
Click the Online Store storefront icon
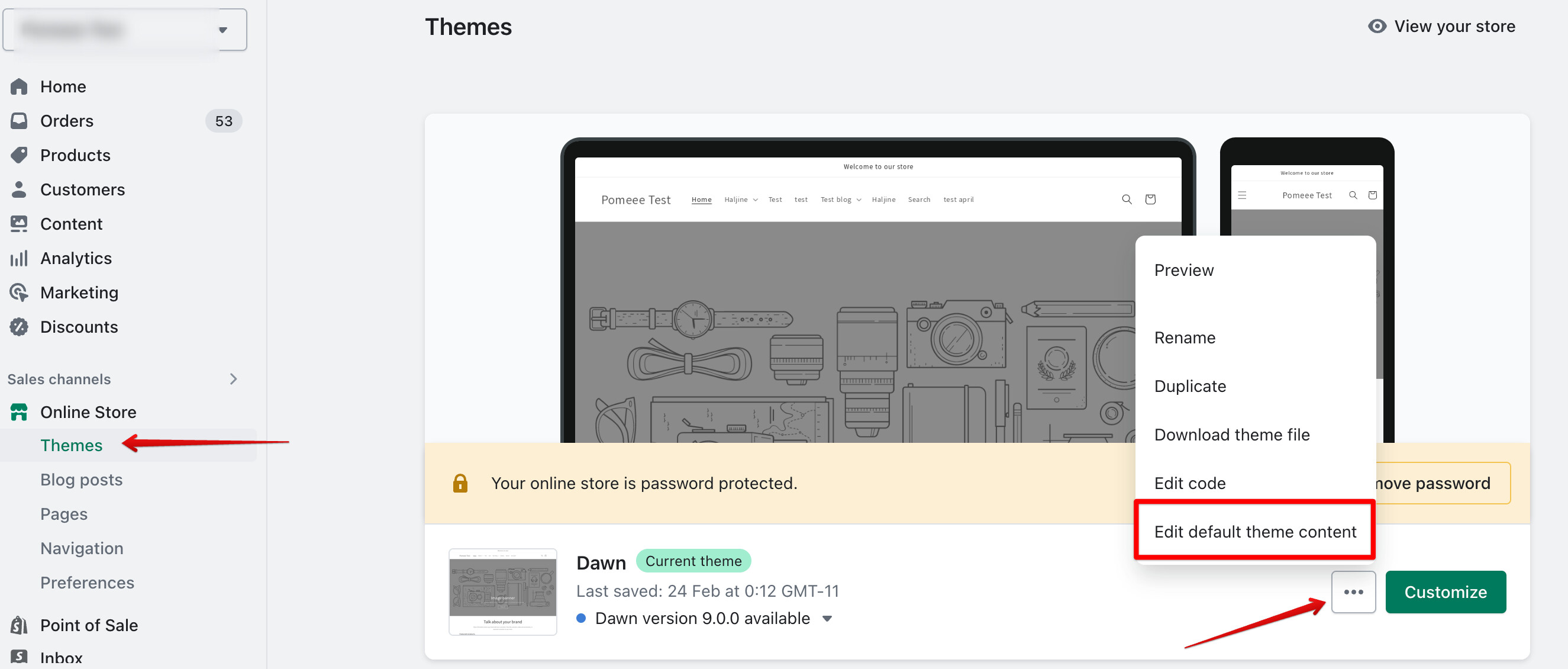(x=19, y=412)
